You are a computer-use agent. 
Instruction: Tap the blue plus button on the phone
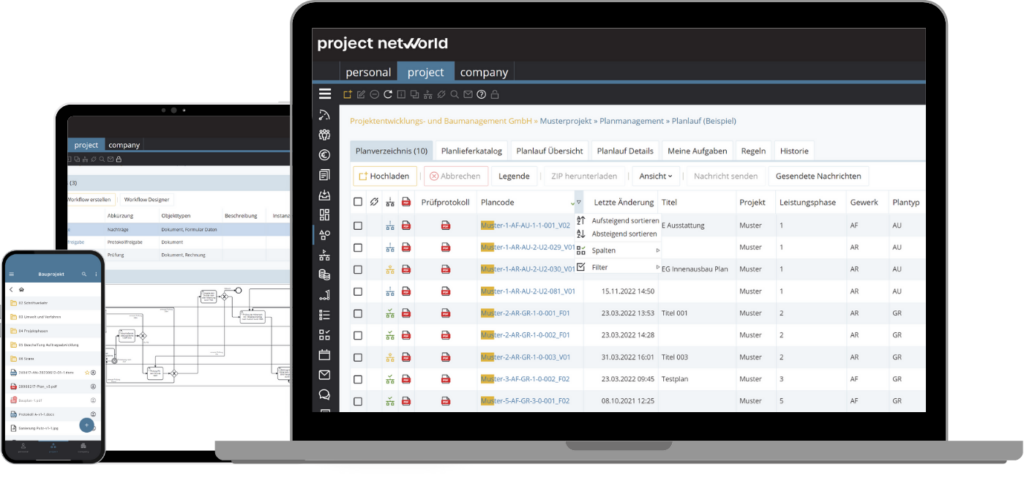click(86, 425)
